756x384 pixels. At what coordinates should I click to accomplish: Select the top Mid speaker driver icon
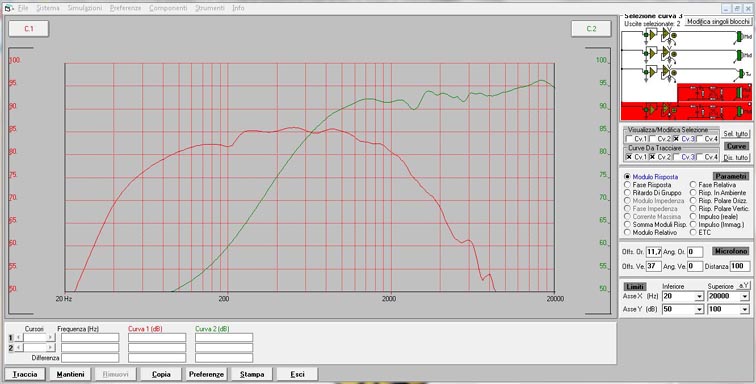coord(740,37)
